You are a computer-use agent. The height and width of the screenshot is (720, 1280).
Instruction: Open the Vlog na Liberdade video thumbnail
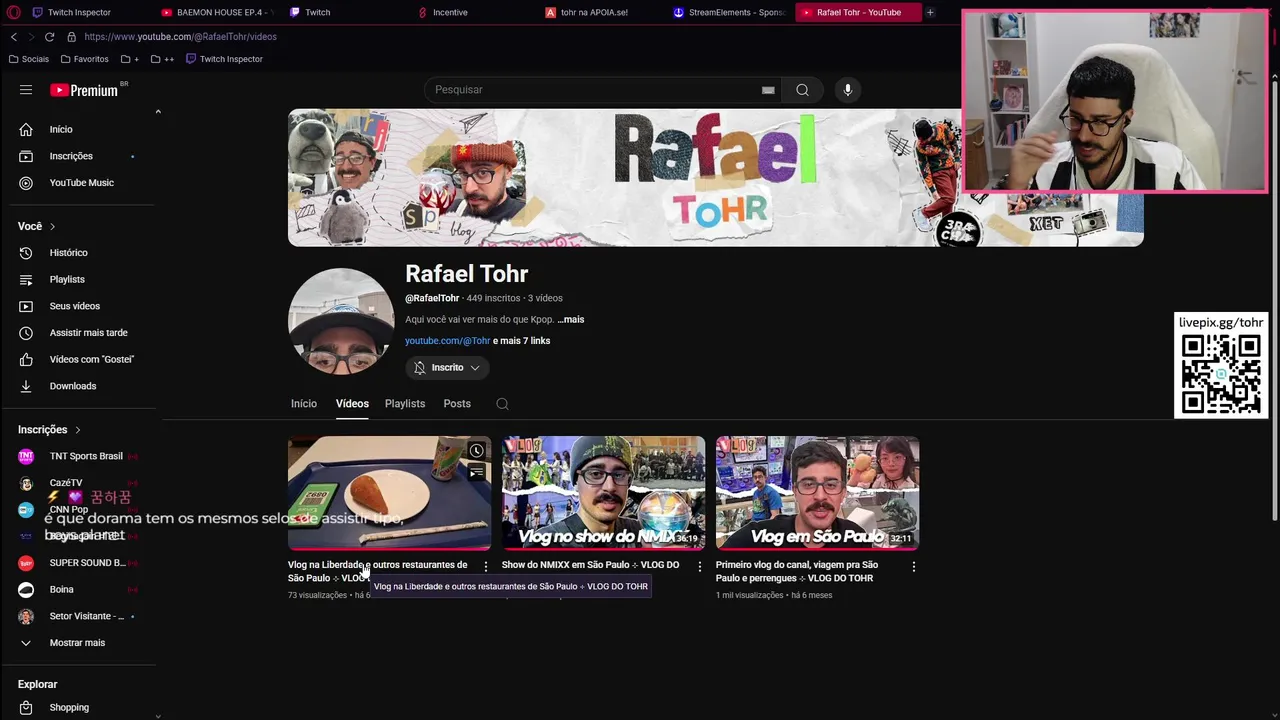[x=389, y=493]
